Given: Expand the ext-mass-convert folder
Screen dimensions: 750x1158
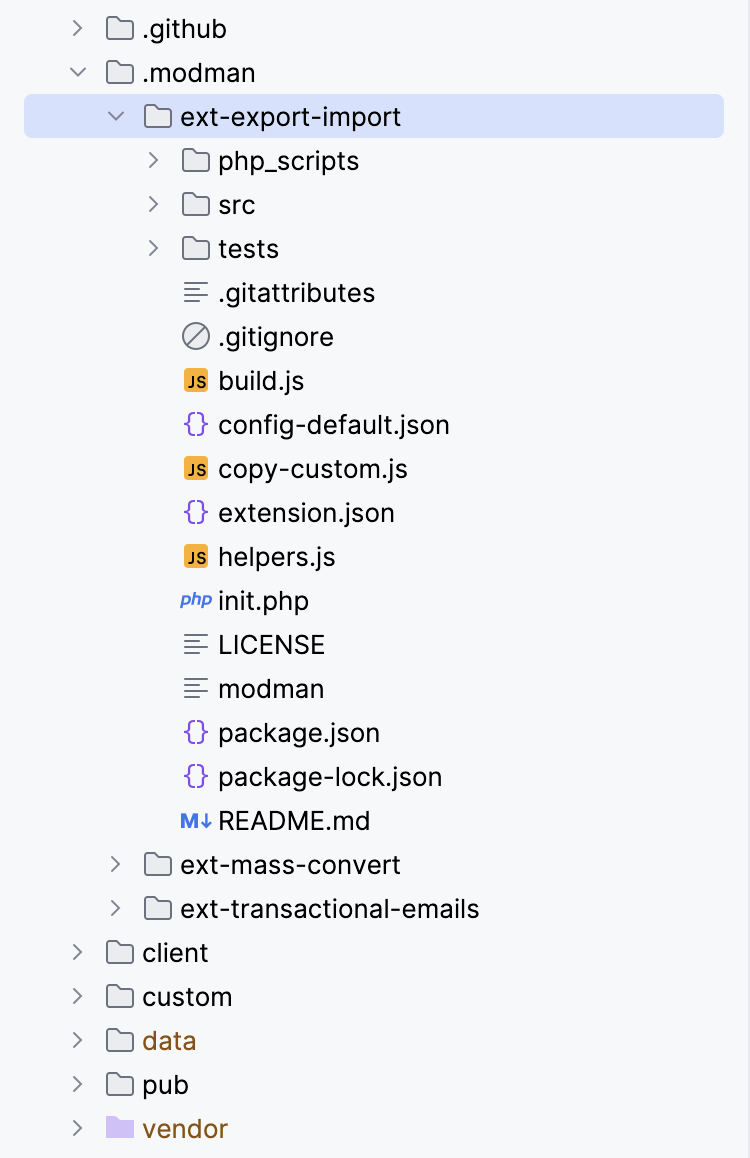Looking at the screenshot, I should (x=116, y=865).
